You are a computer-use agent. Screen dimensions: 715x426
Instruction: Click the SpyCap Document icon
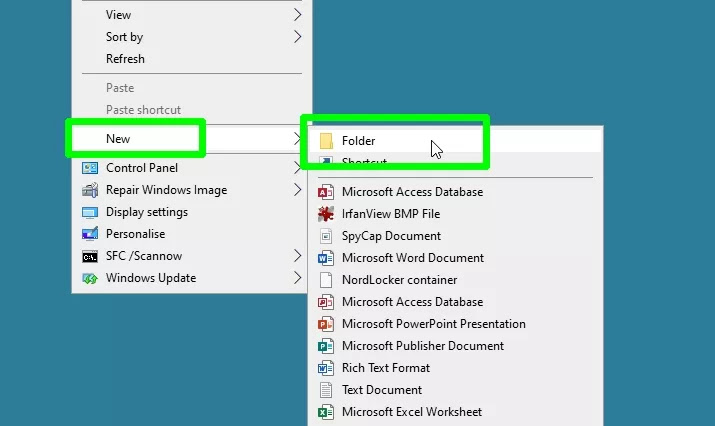326,236
